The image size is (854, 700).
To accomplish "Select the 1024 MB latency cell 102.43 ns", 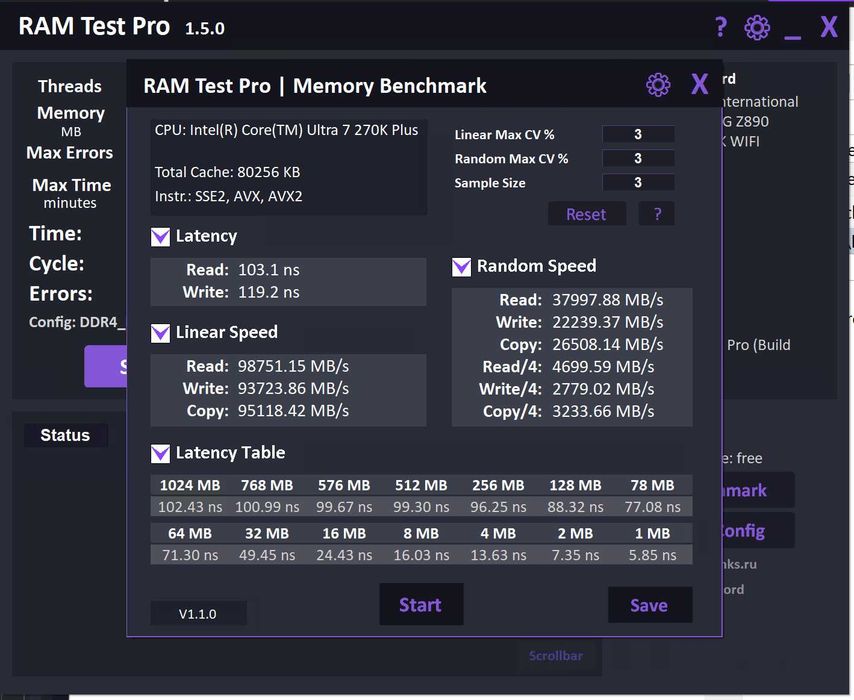I will 190,507.
